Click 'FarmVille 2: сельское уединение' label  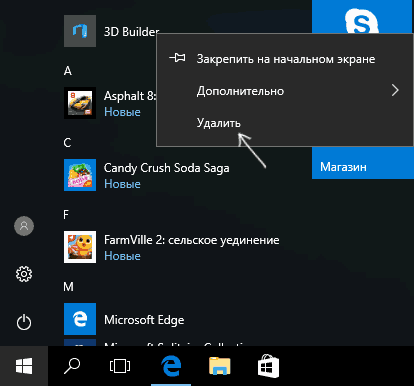point(192,240)
